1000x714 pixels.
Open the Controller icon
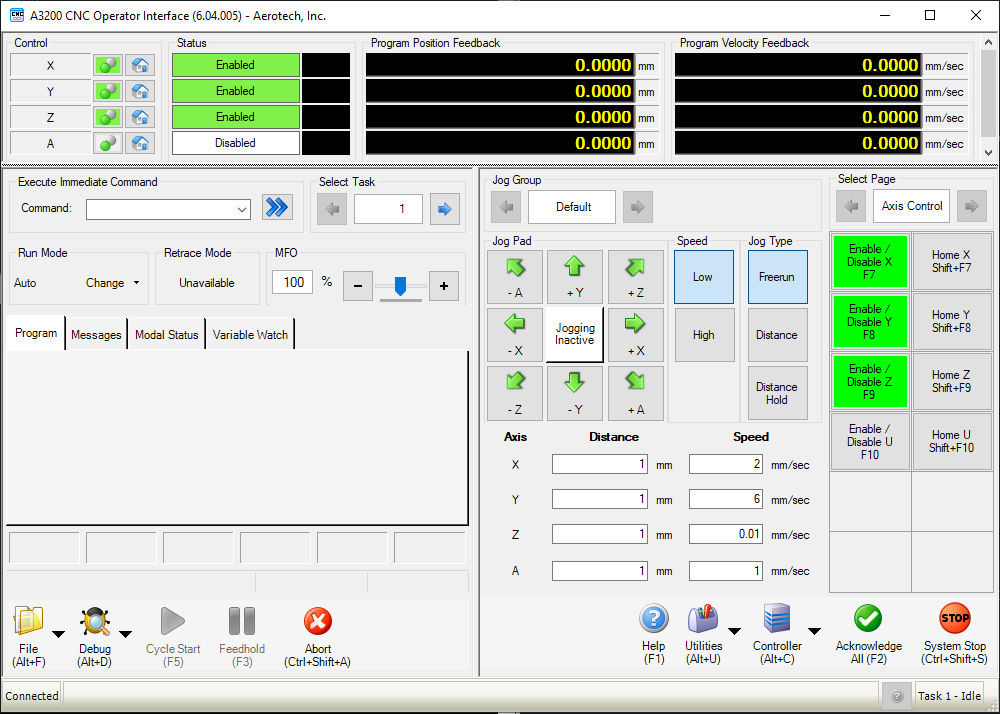777,618
